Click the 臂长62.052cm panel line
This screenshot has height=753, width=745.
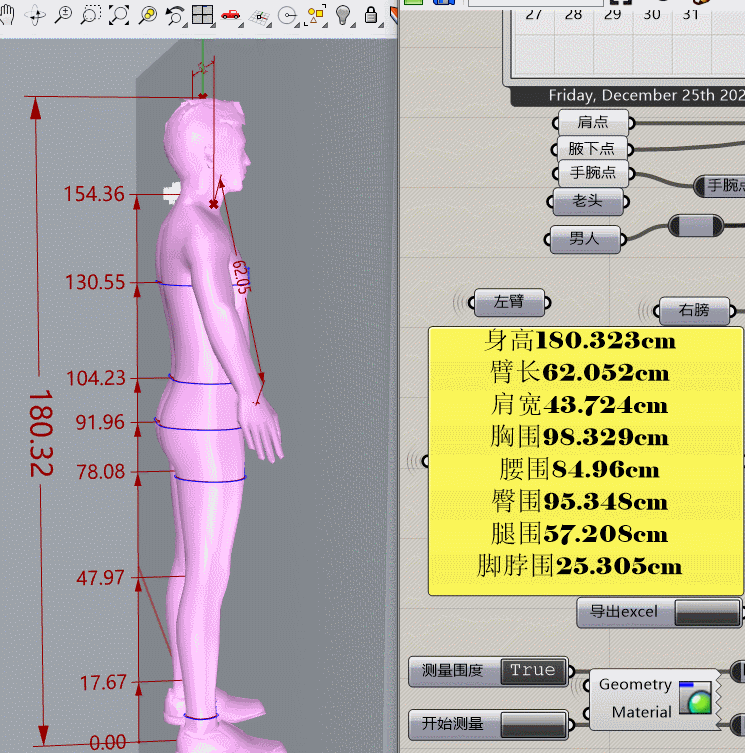[580, 373]
